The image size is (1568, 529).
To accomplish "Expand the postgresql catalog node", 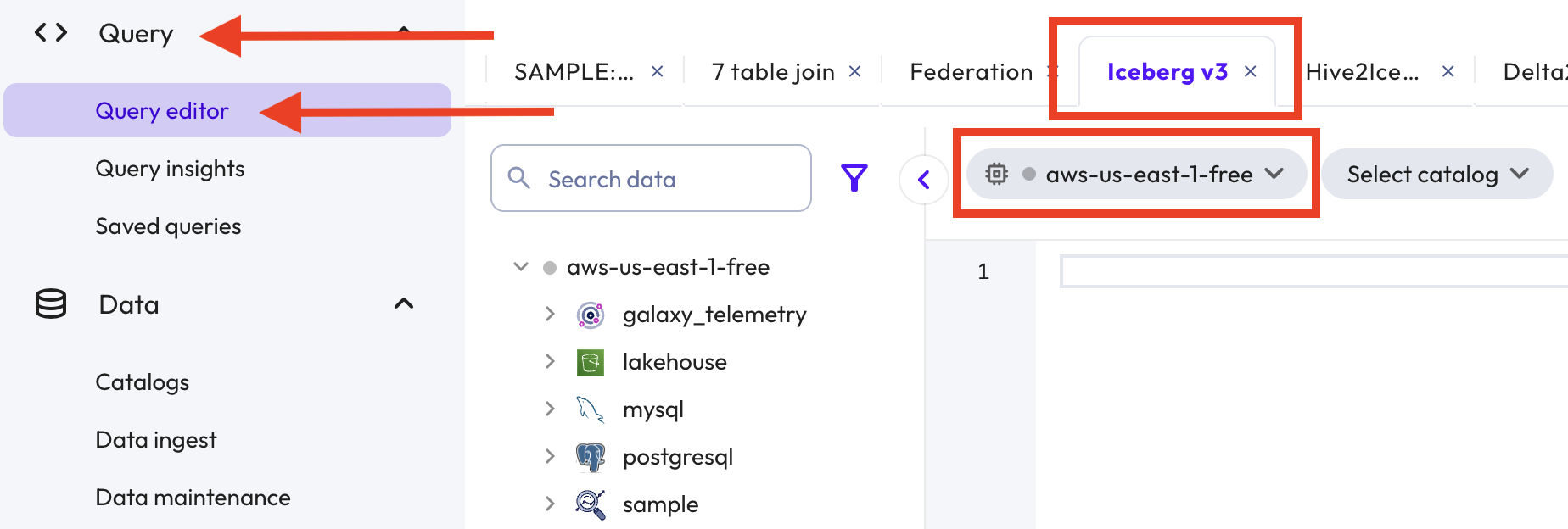I will click(550, 457).
